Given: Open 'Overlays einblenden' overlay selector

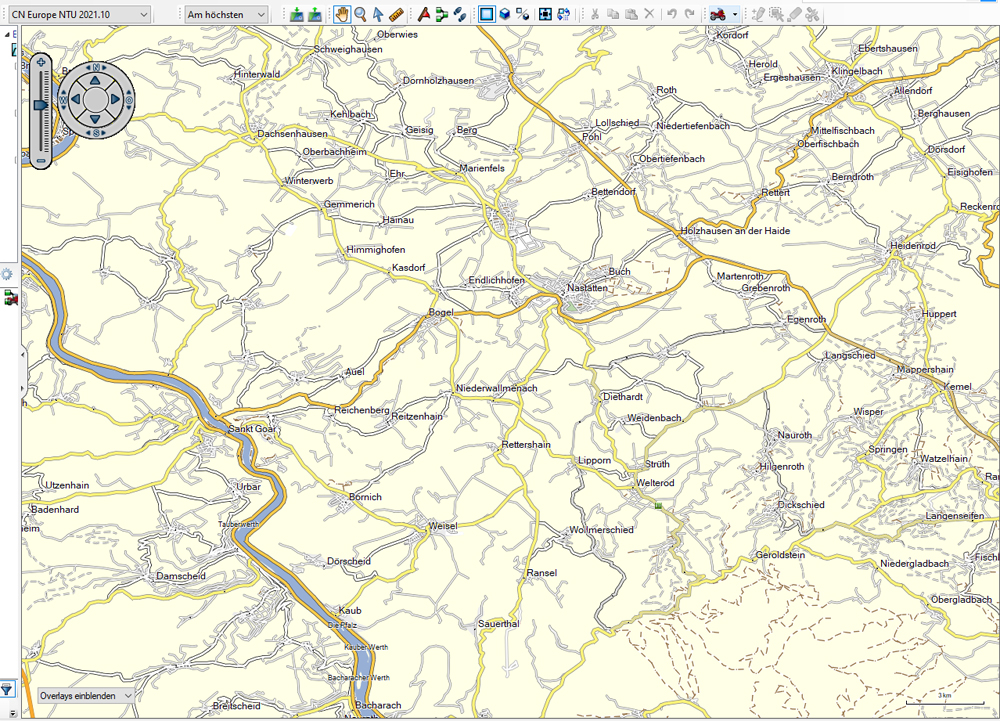Looking at the screenshot, I should [85, 695].
